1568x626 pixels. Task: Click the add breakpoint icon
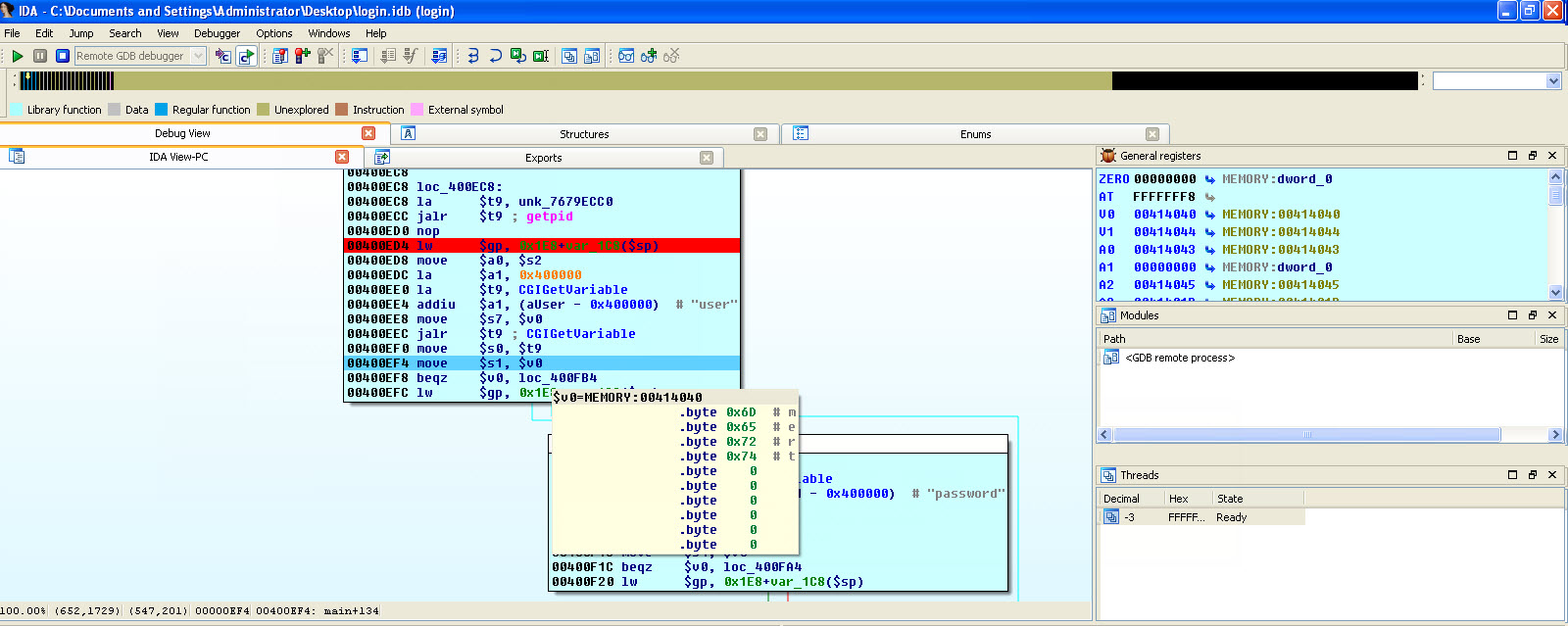pyautogui.click(x=303, y=56)
